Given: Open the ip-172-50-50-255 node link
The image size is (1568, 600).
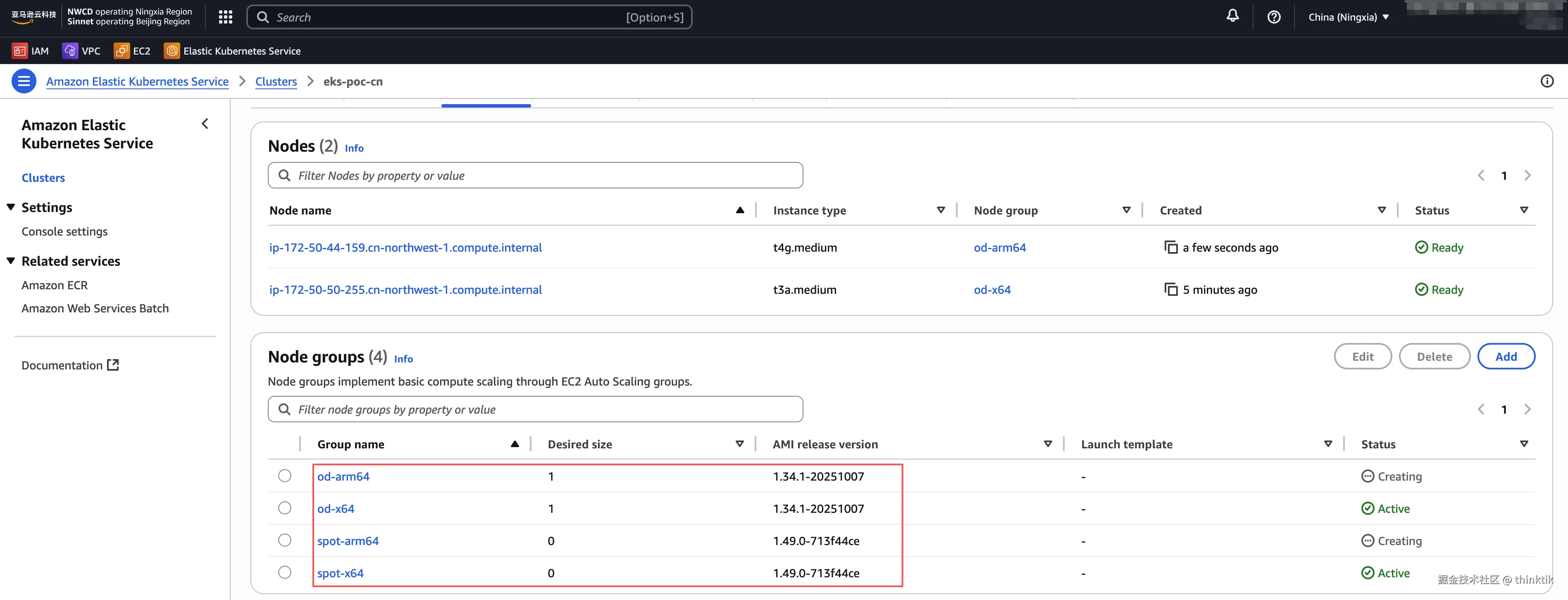Looking at the screenshot, I should tap(405, 290).
